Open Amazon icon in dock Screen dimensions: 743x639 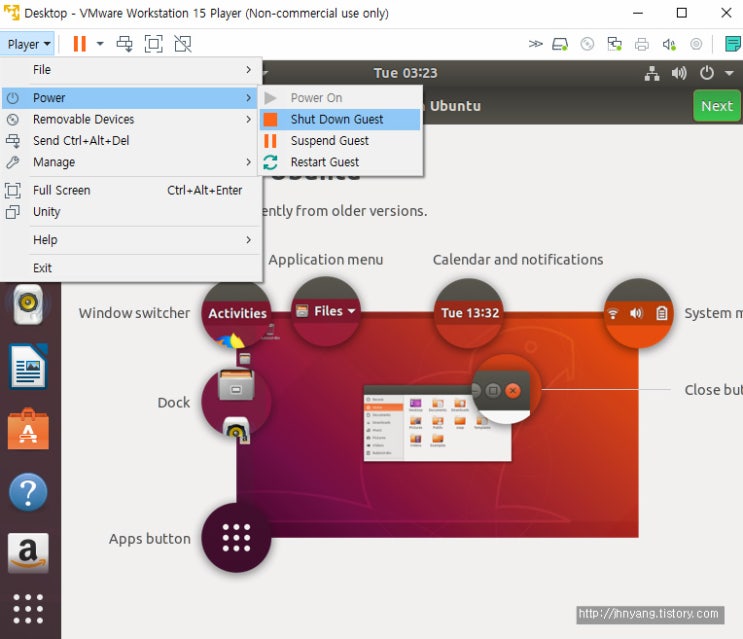pyautogui.click(x=28, y=553)
